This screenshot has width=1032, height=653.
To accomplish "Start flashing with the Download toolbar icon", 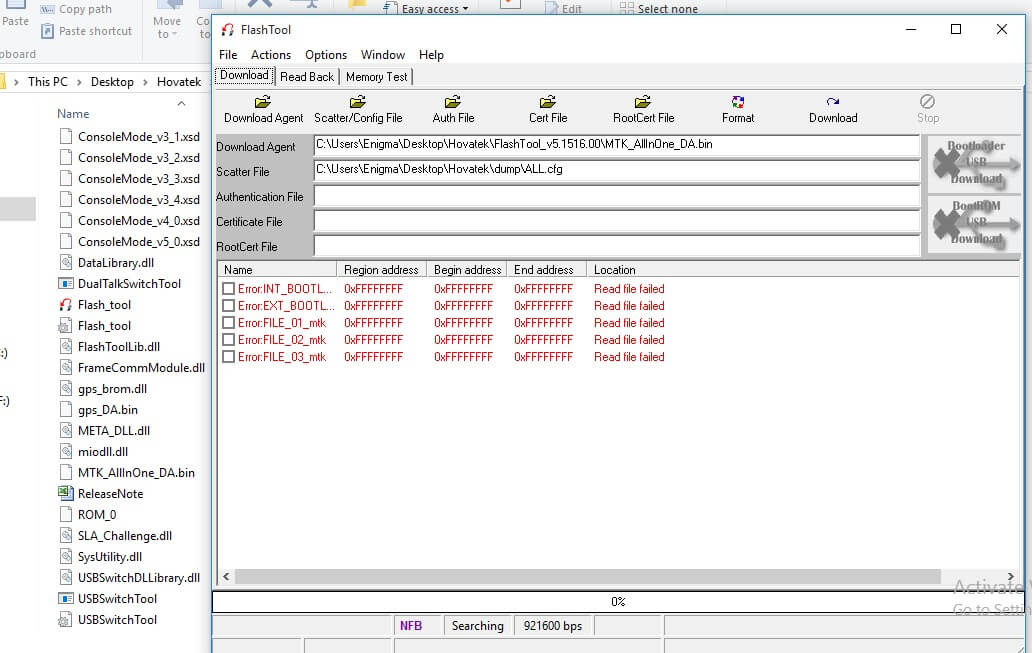I will (833, 102).
